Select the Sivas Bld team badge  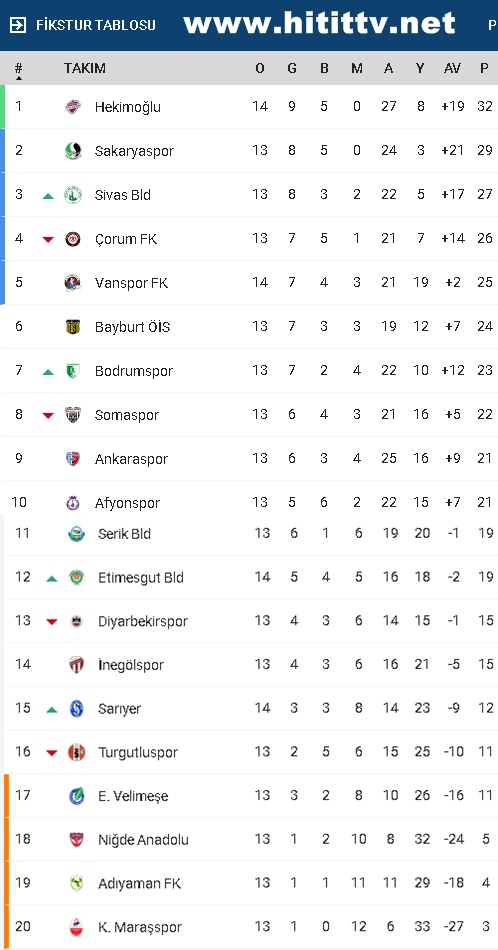pyautogui.click(x=73, y=195)
